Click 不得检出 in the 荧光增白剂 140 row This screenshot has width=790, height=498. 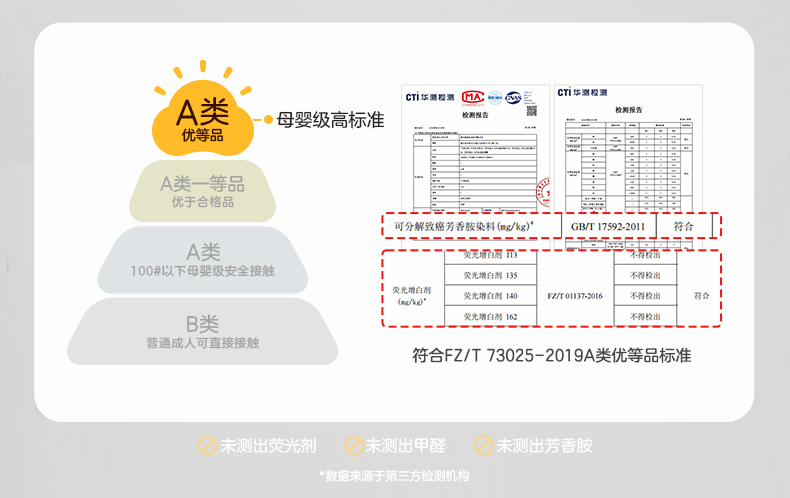point(645,296)
